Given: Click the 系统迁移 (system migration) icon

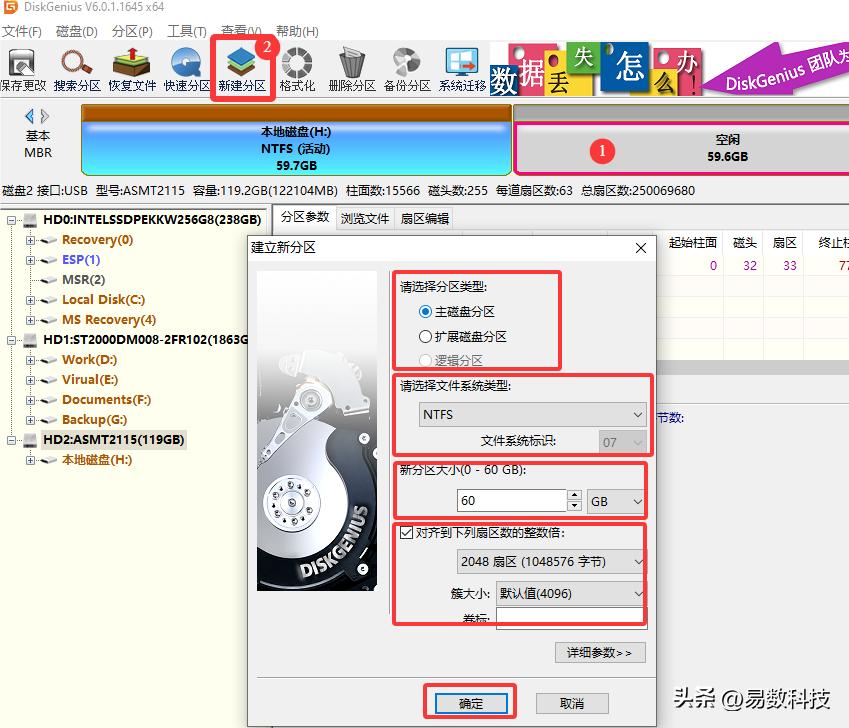Looking at the screenshot, I should click(463, 62).
